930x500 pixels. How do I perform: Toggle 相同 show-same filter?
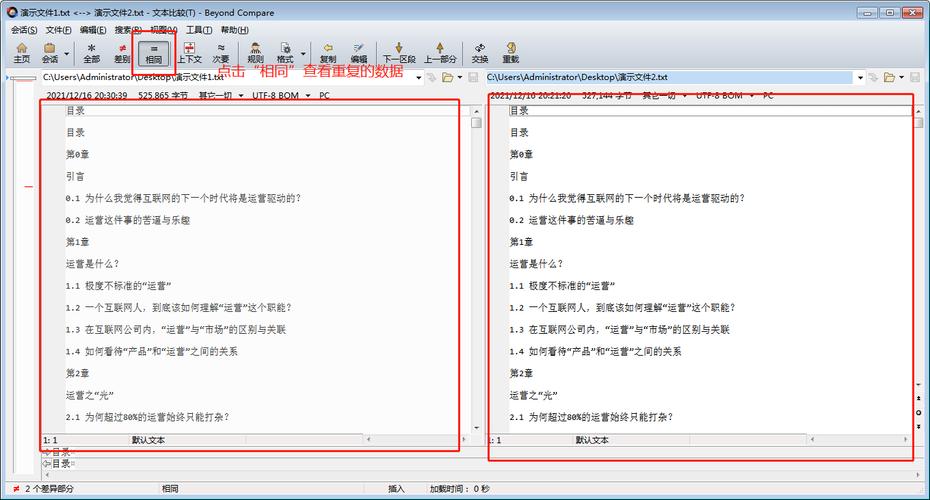(x=154, y=53)
